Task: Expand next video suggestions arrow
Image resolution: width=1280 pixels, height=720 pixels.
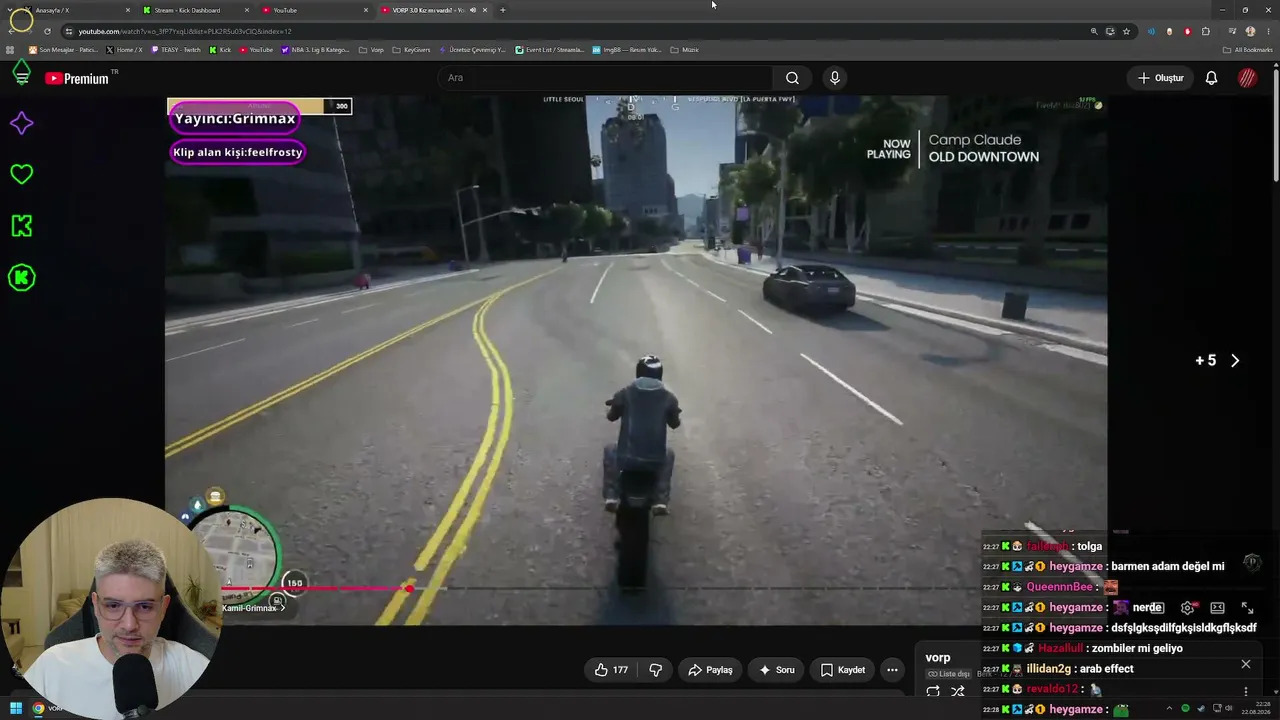Action: click(x=1235, y=361)
